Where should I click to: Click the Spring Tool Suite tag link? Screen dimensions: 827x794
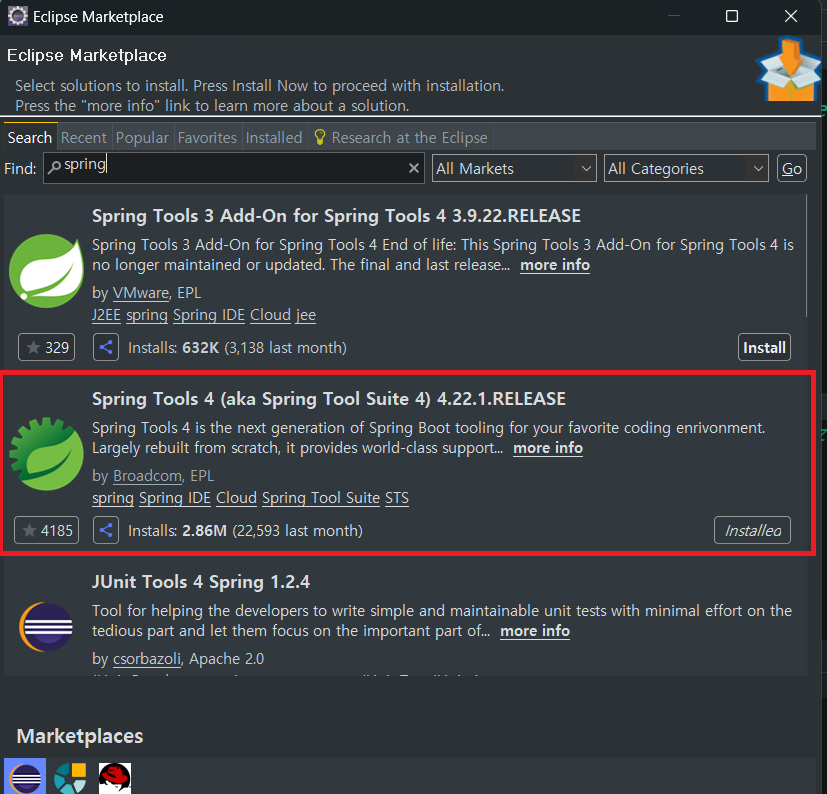click(x=321, y=498)
